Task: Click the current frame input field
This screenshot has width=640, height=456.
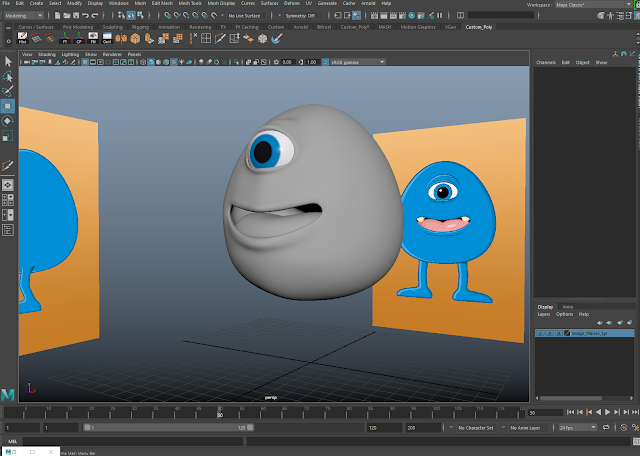Action: click(546, 413)
